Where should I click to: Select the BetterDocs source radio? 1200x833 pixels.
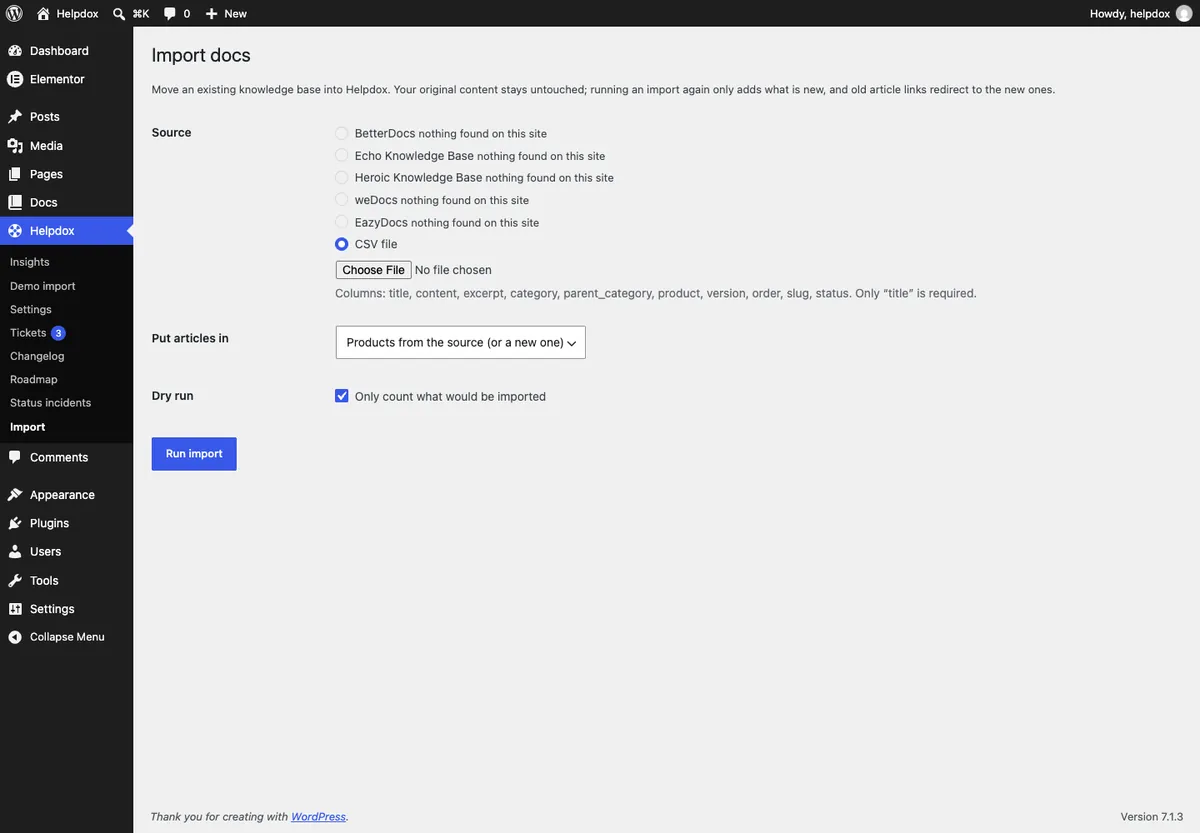(x=342, y=133)
